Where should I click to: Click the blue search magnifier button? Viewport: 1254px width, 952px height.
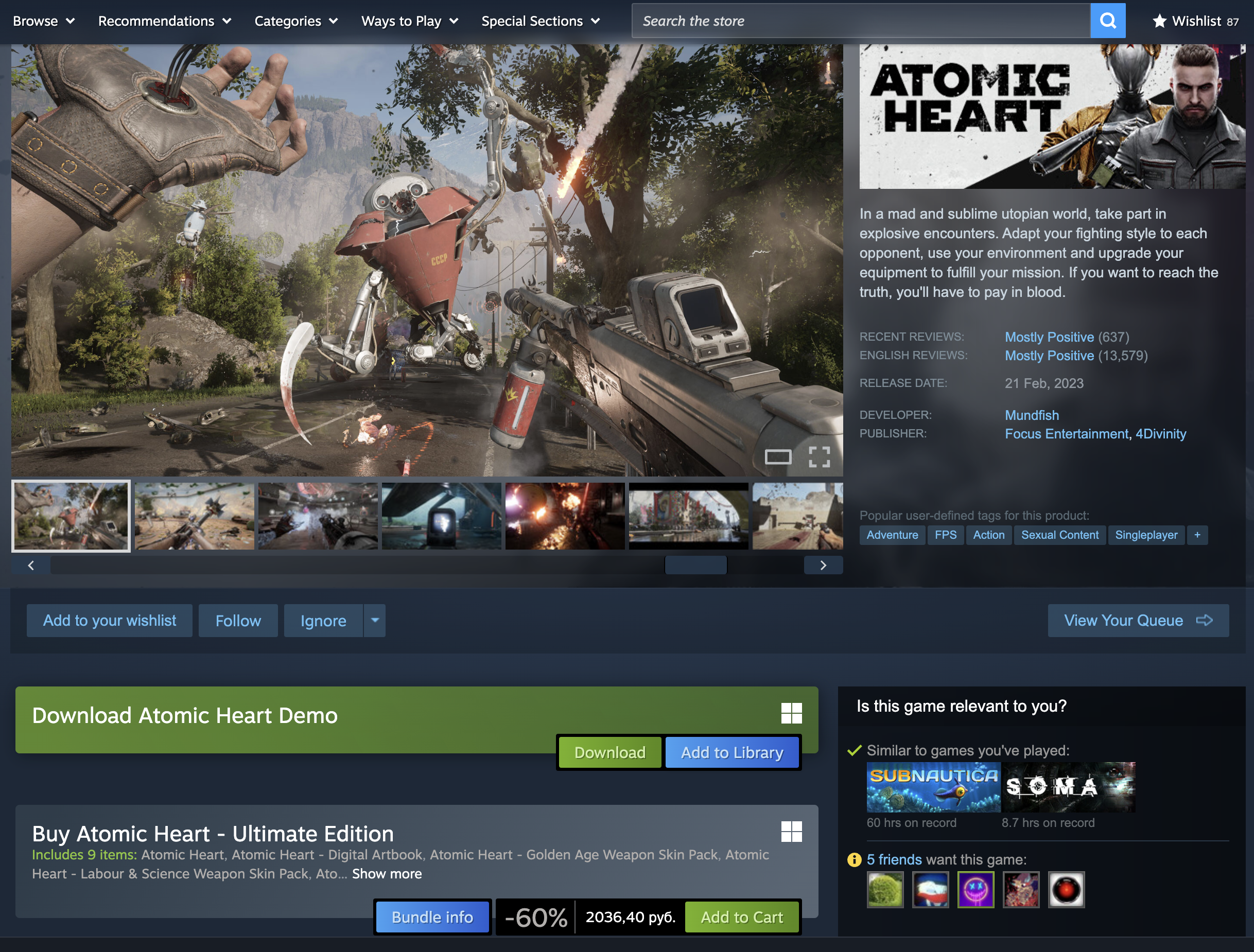coord(1107,21)
